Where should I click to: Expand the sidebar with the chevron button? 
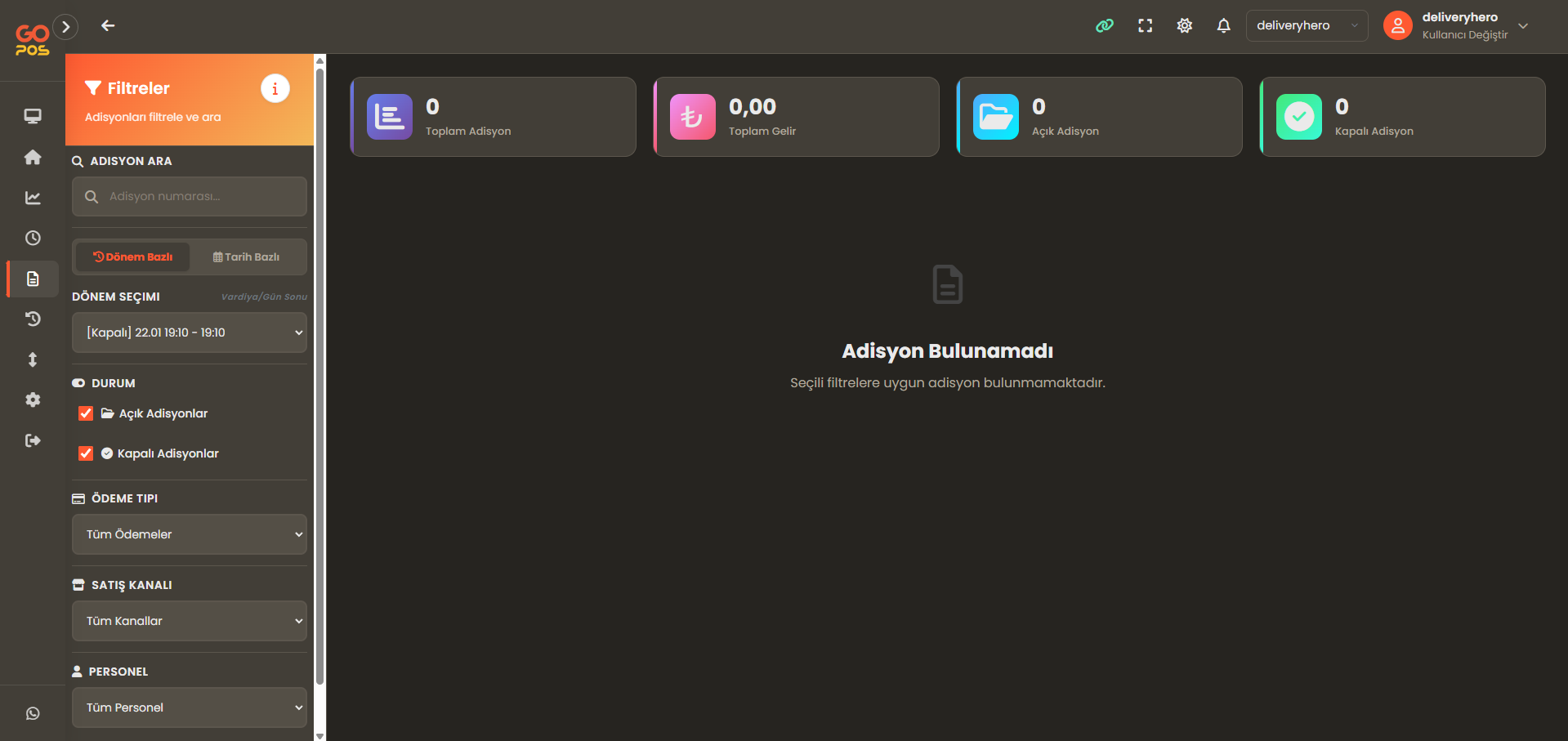66,27
